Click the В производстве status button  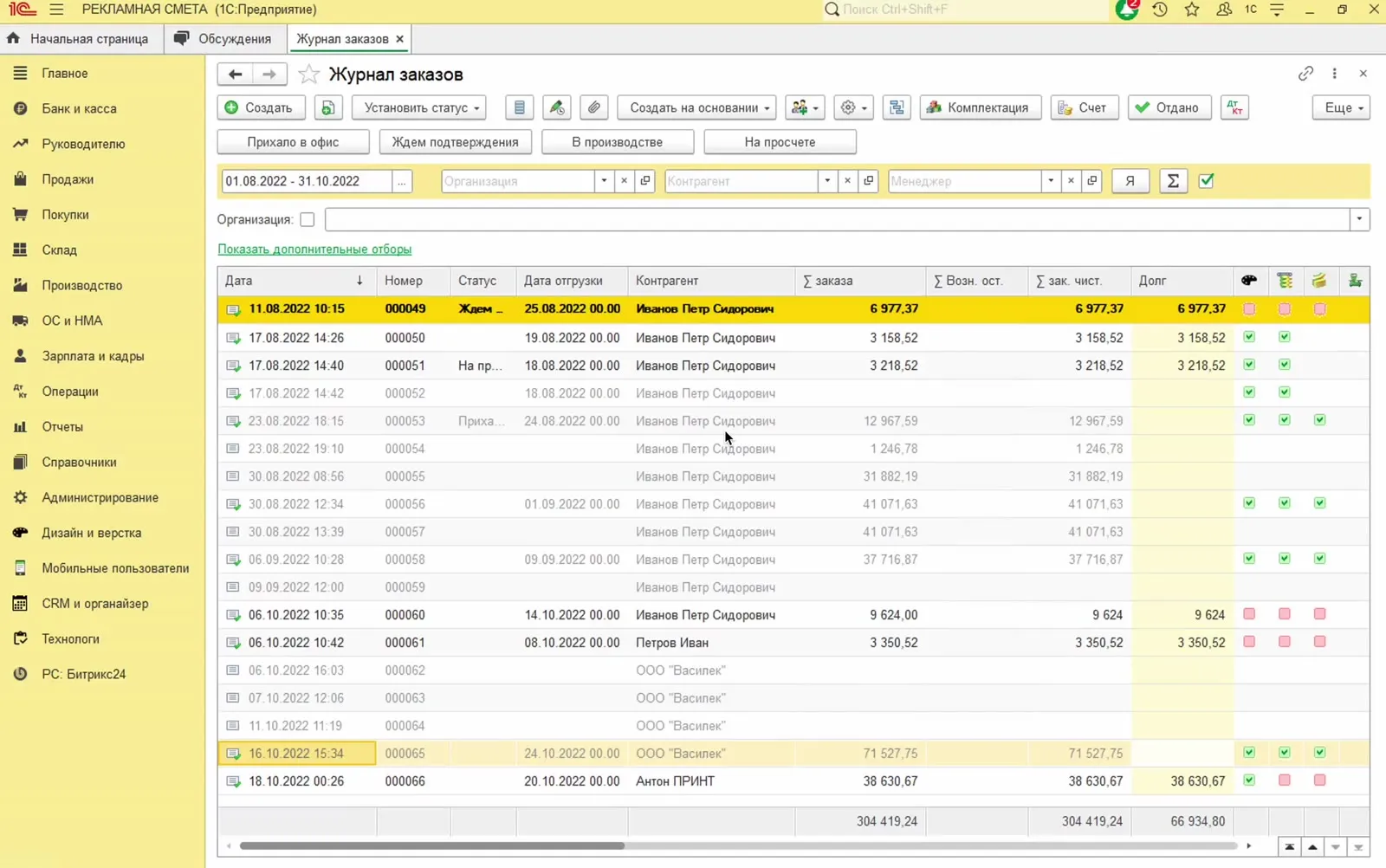pos(618,142)
